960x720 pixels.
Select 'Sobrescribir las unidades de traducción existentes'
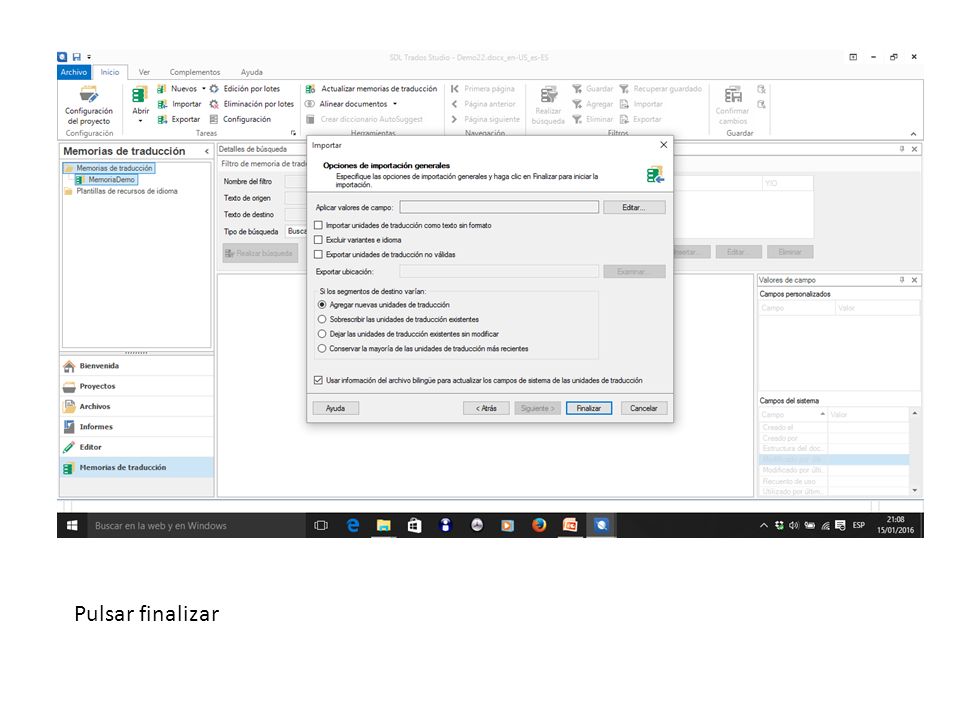tap(322, 320)
